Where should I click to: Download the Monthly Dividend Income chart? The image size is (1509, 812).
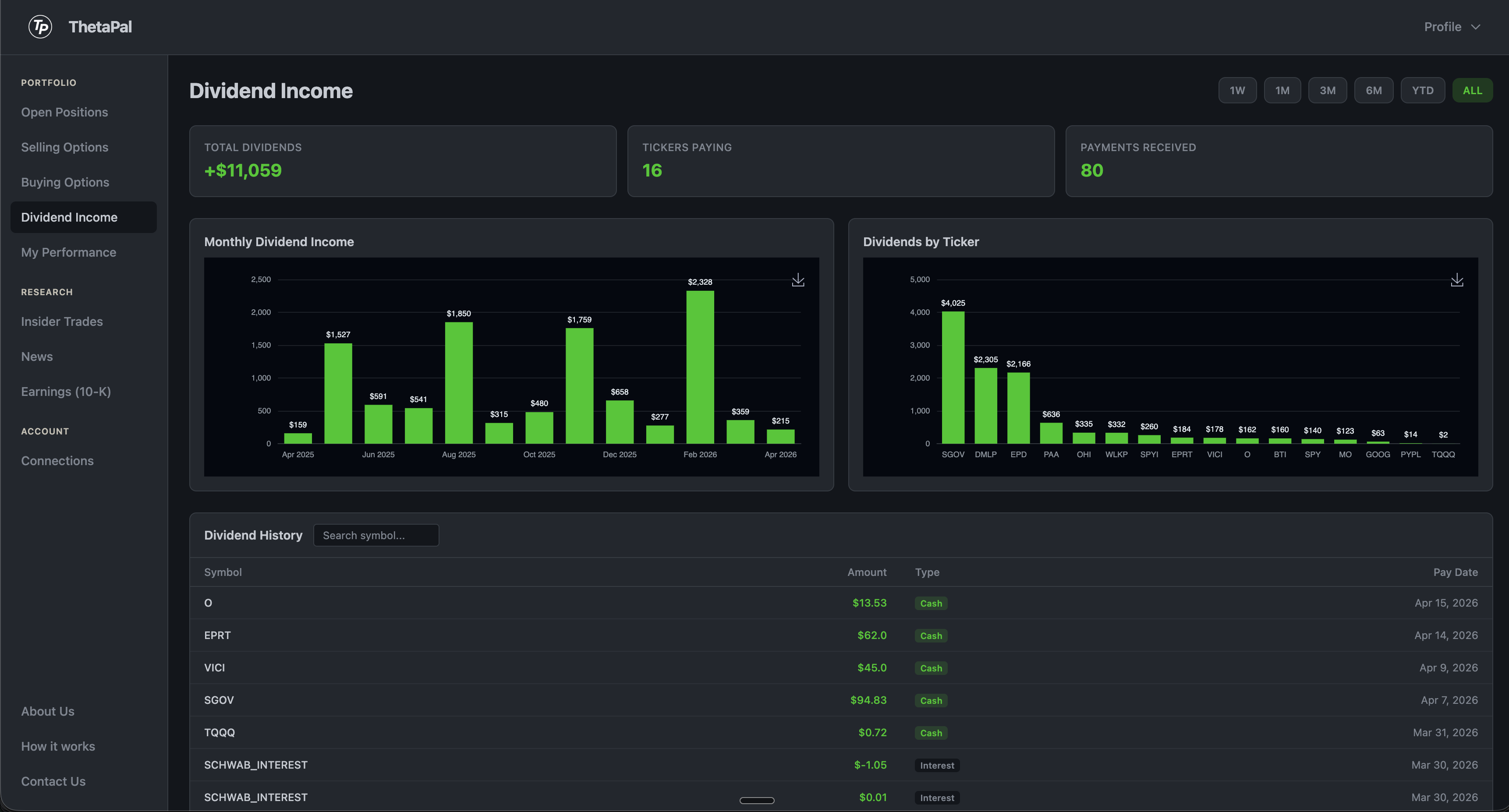pyautogui.click(x=798, y=280)
